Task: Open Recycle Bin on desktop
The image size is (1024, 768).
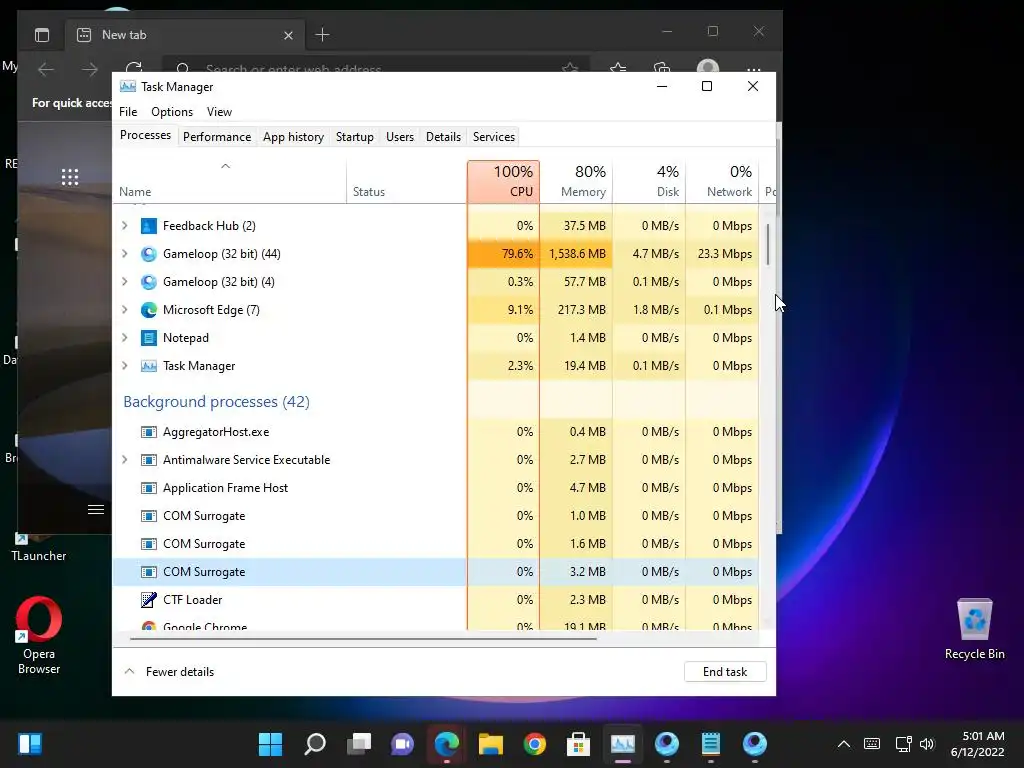Action: pos(974,629)
